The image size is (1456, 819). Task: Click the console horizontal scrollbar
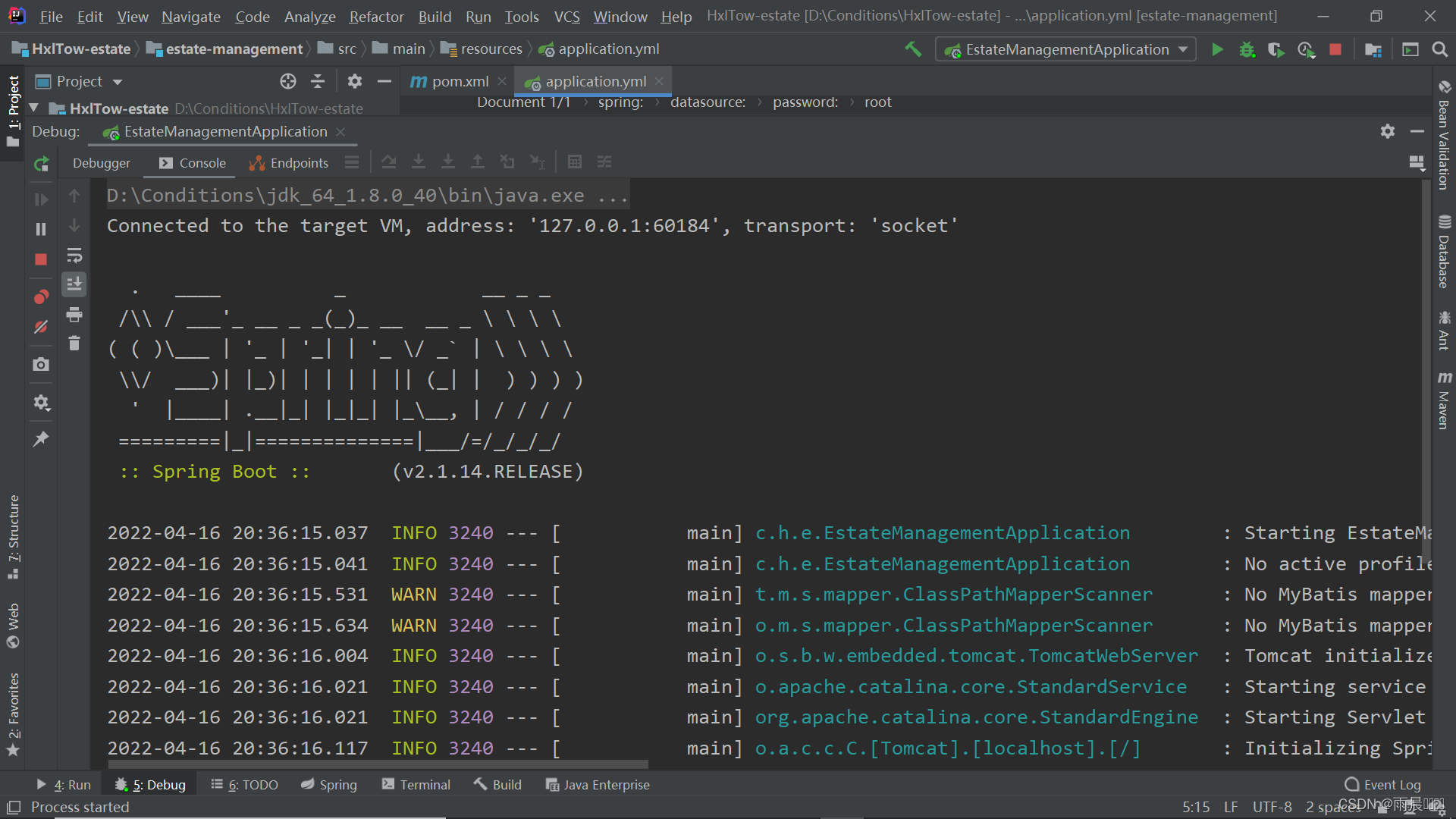click(x=379, y=764)
